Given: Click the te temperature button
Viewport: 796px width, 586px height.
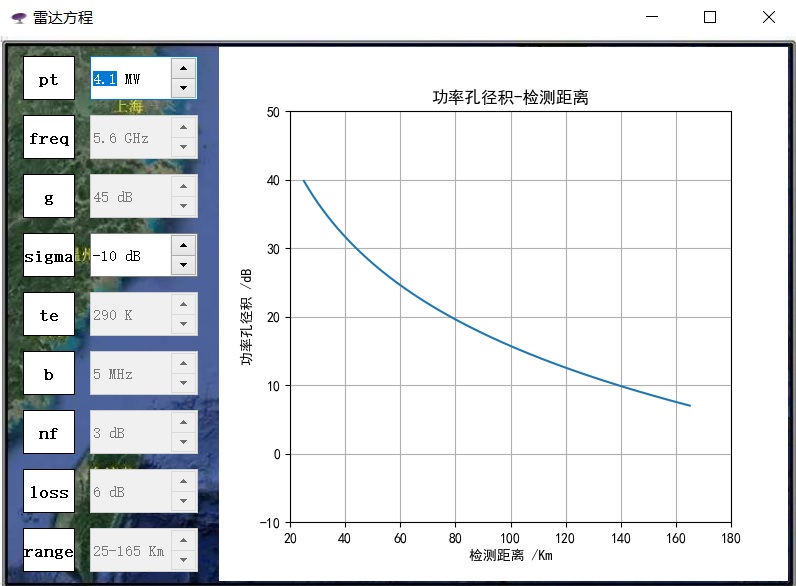Looking at the screenshot, I should [49, 314].
